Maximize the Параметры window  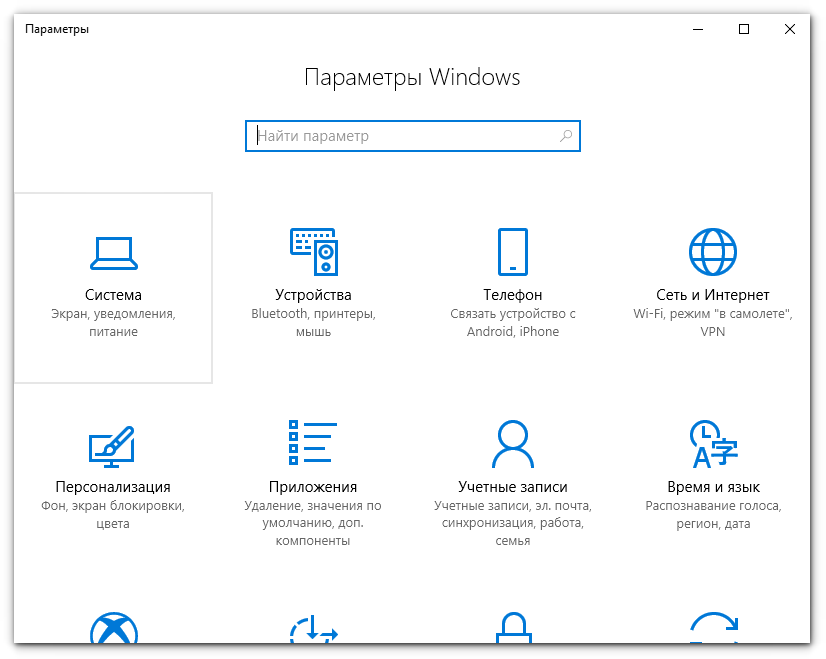pyautogui.click(x=744, y=29)
